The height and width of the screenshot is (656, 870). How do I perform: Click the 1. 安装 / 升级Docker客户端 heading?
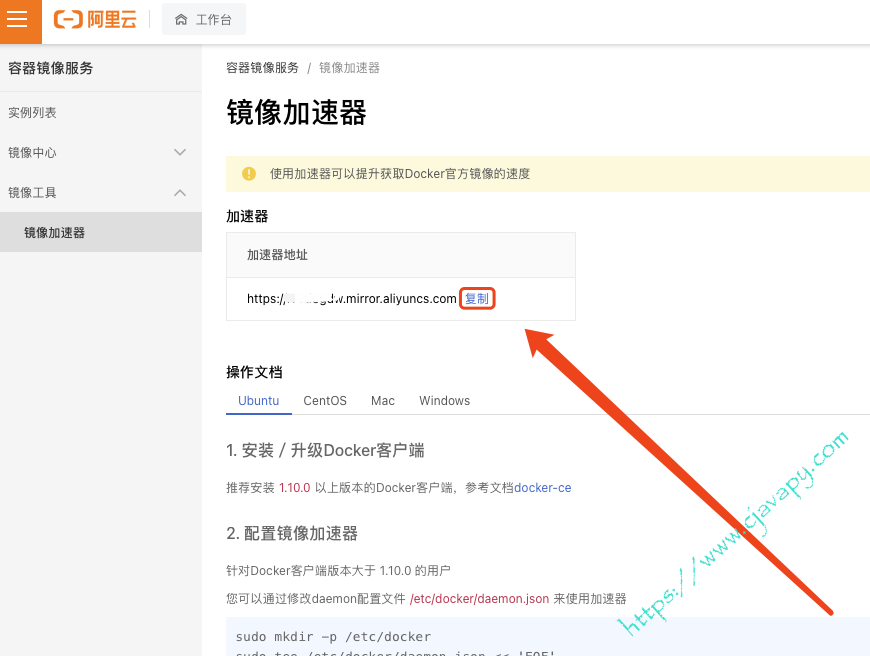(x=325, y=450)
